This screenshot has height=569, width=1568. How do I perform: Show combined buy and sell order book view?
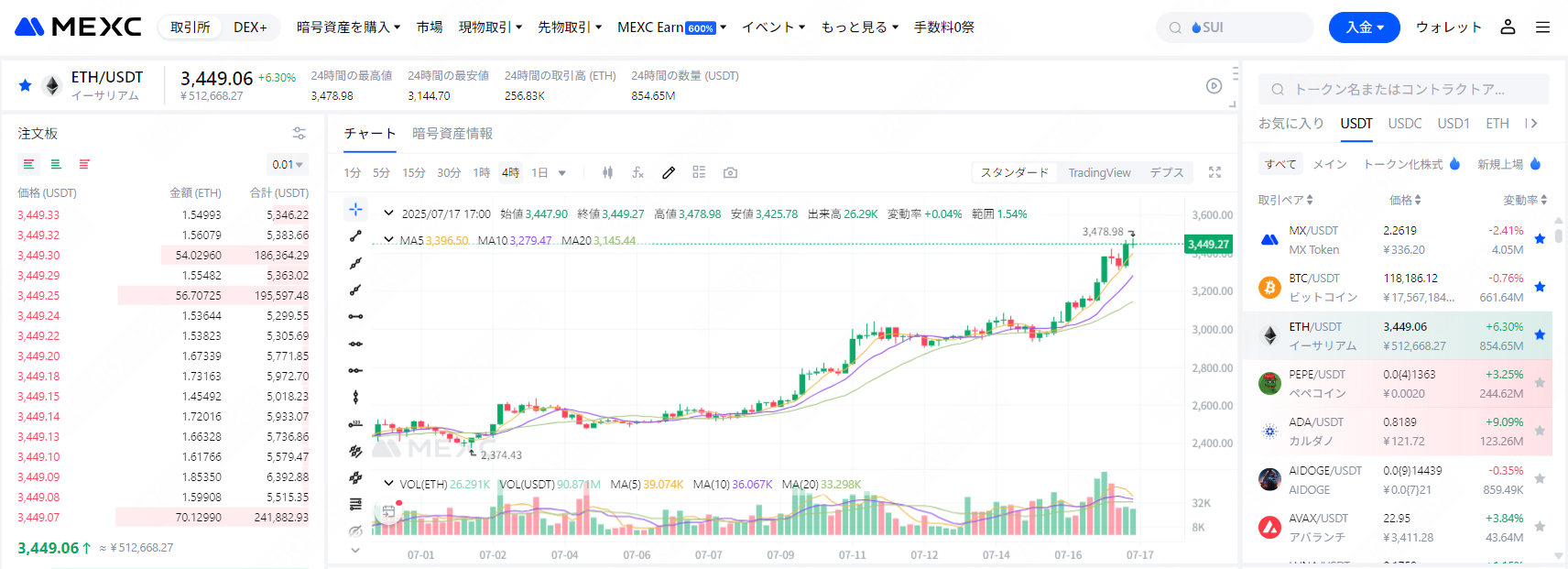(28, 164)
